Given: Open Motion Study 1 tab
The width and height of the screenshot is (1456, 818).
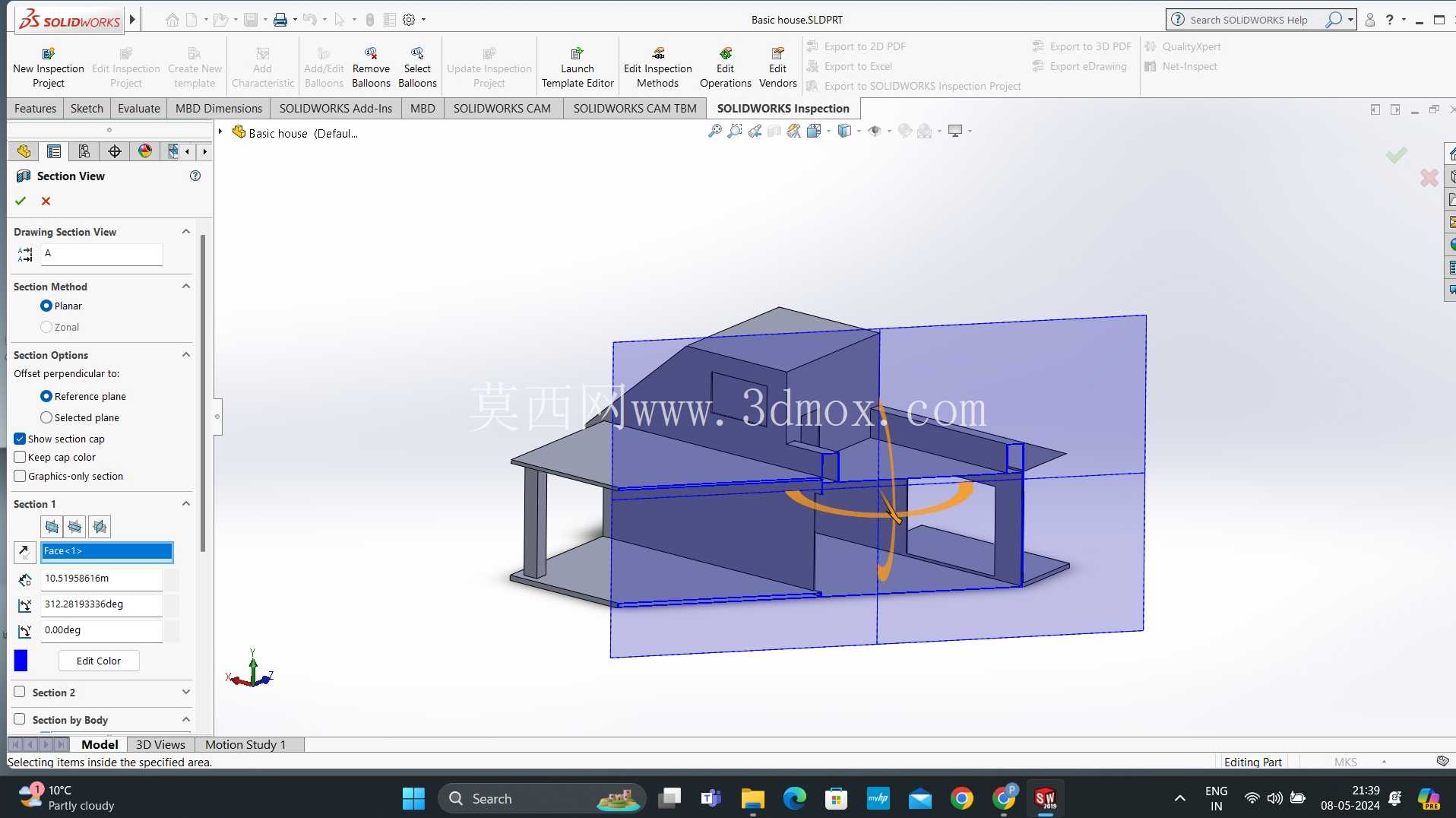Looking at the screenshot, I should click(245, 744).
